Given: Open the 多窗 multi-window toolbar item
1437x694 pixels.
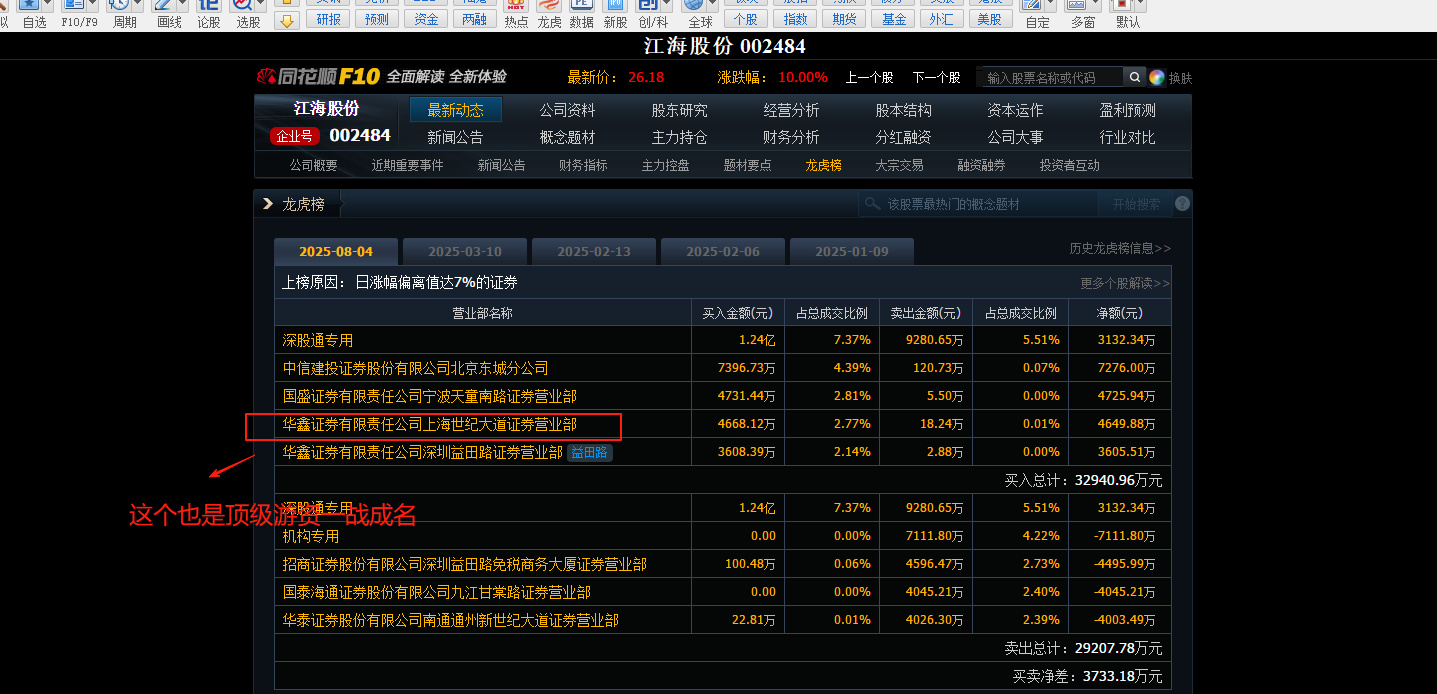Looking at the screenshot, I should click(1083, 14).
